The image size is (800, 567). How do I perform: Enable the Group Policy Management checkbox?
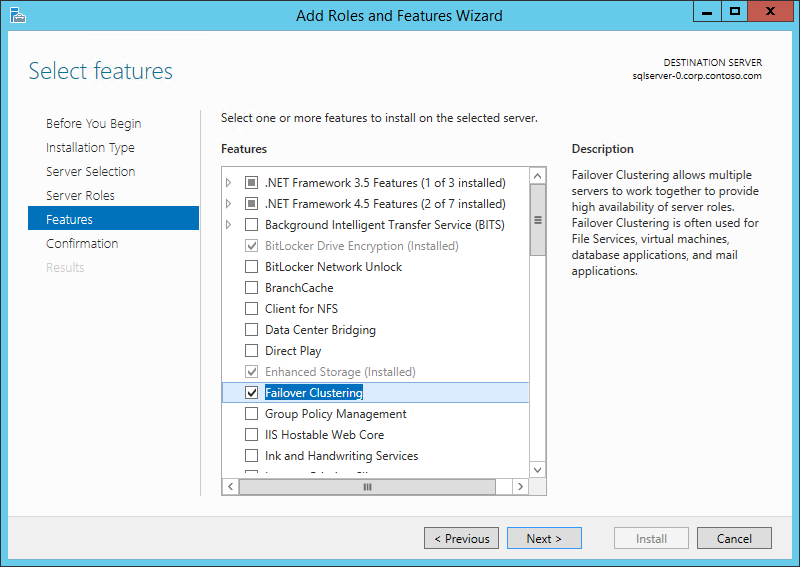click(252, 414)
